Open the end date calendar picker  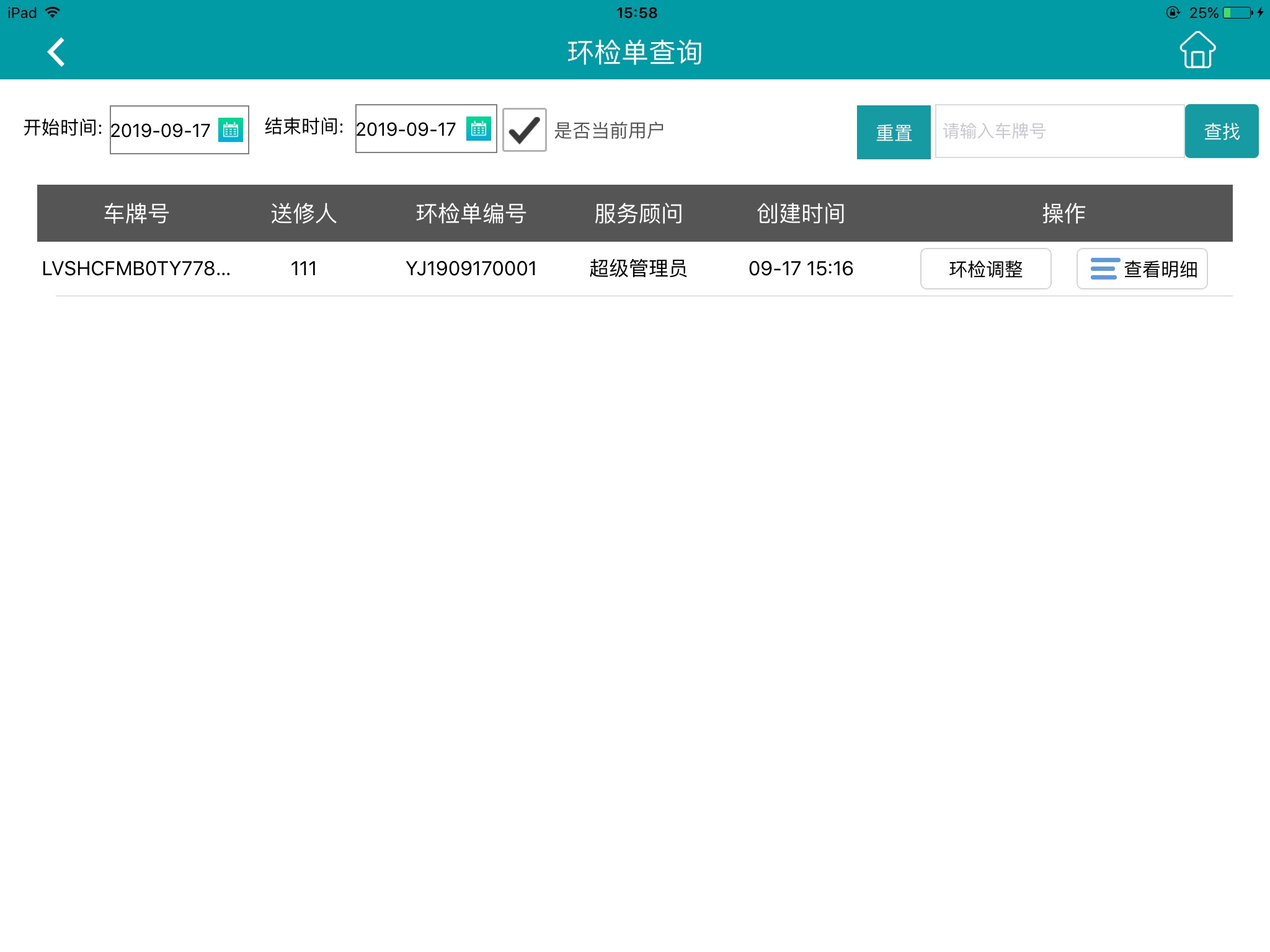click(x=478, y=128)
